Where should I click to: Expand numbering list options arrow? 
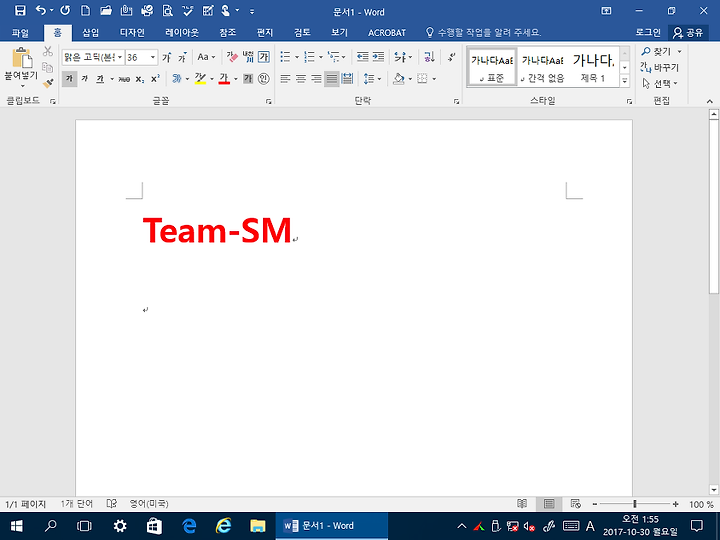point(321,57)
